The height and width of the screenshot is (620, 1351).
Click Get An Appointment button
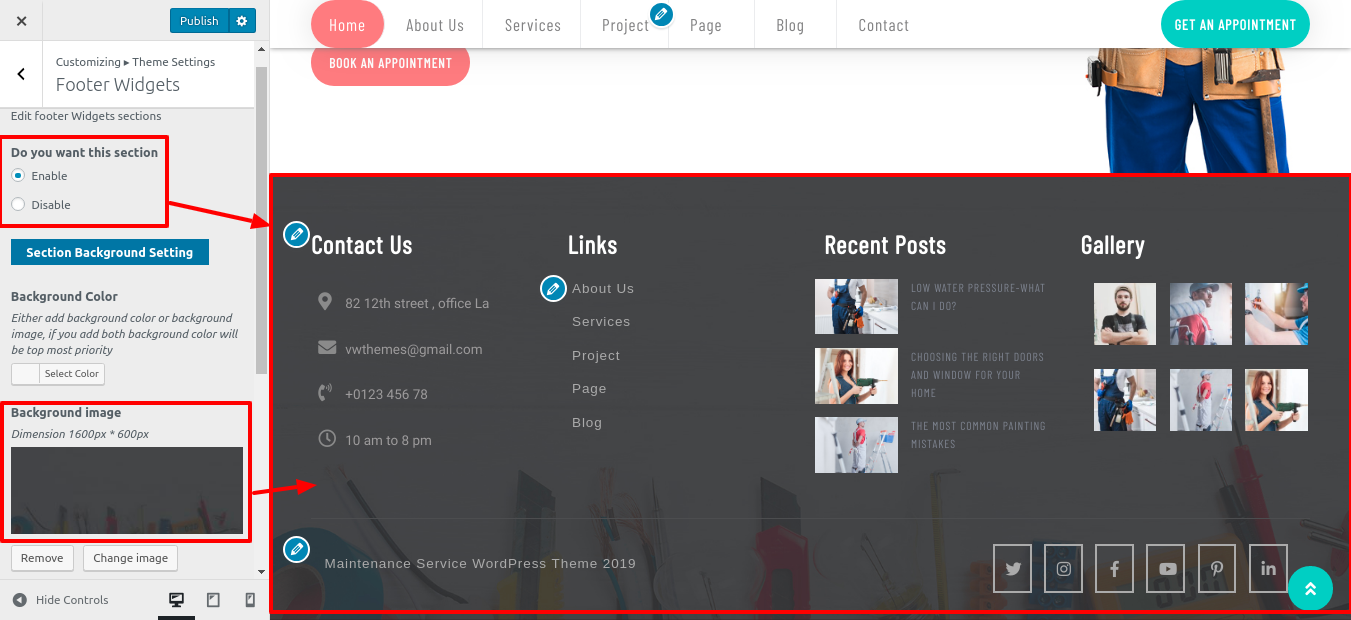click(x=1235, y=24)
